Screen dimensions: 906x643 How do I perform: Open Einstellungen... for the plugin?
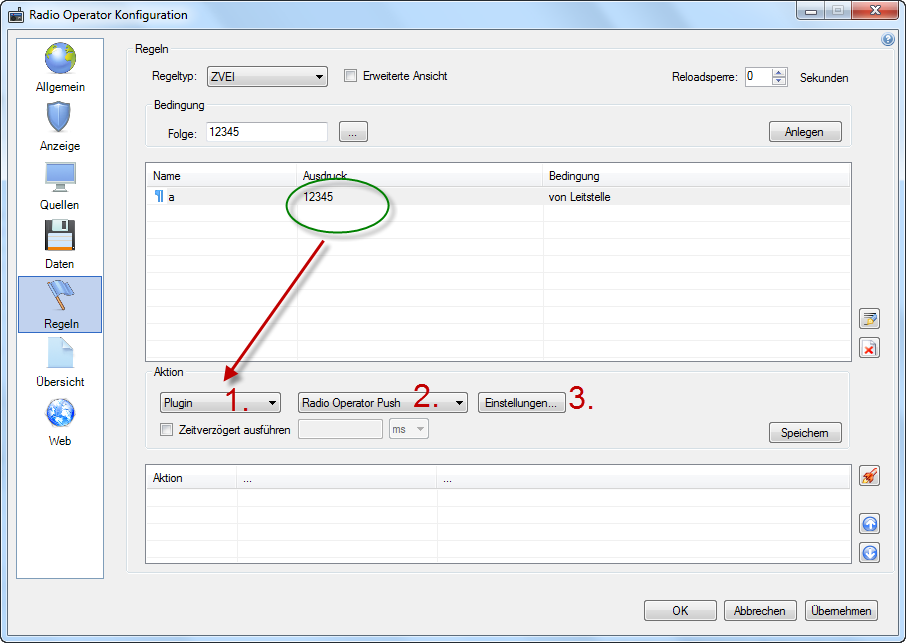click(521, 403)
